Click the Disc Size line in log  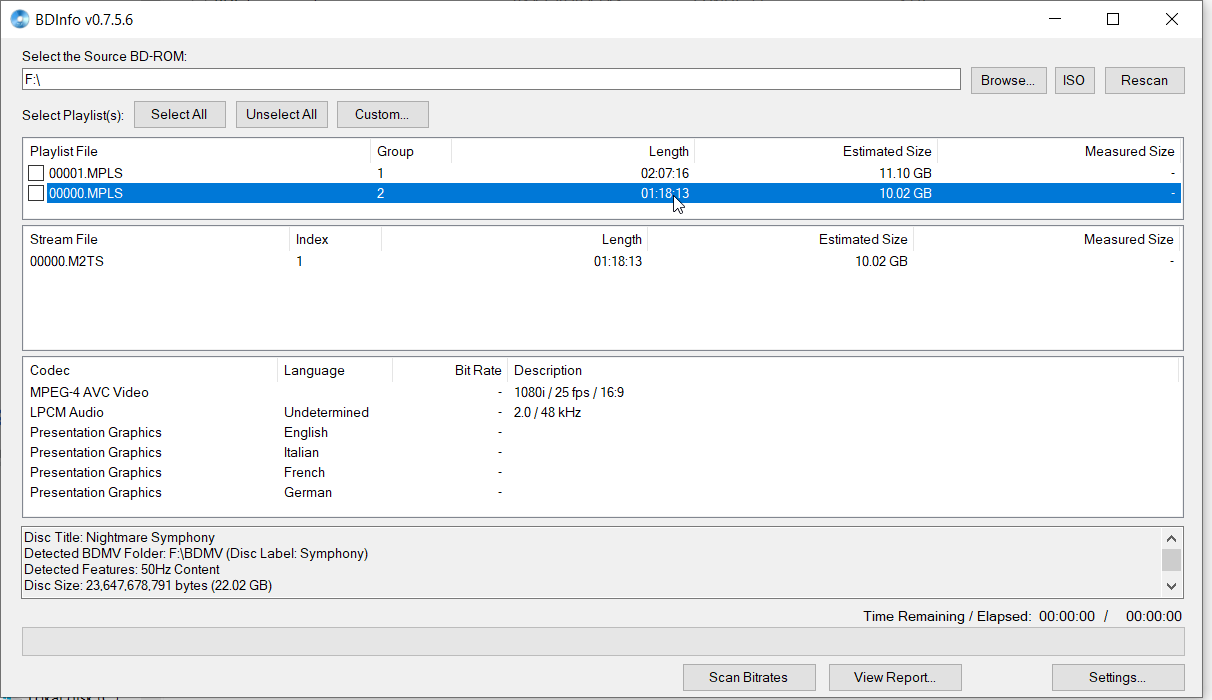(x=148, y=585)
